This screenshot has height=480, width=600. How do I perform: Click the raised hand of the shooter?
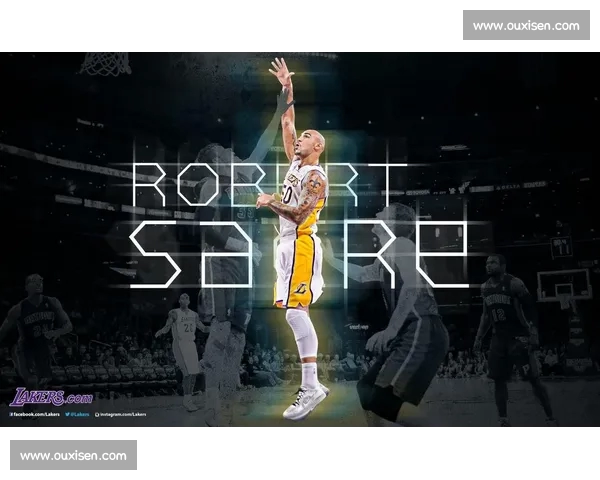click(280, 70)
